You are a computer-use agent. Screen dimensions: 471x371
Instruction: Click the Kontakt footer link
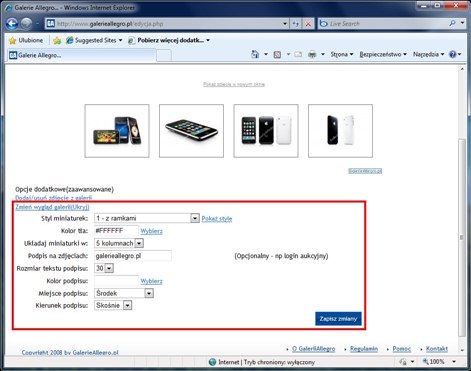tap(437, 349)
